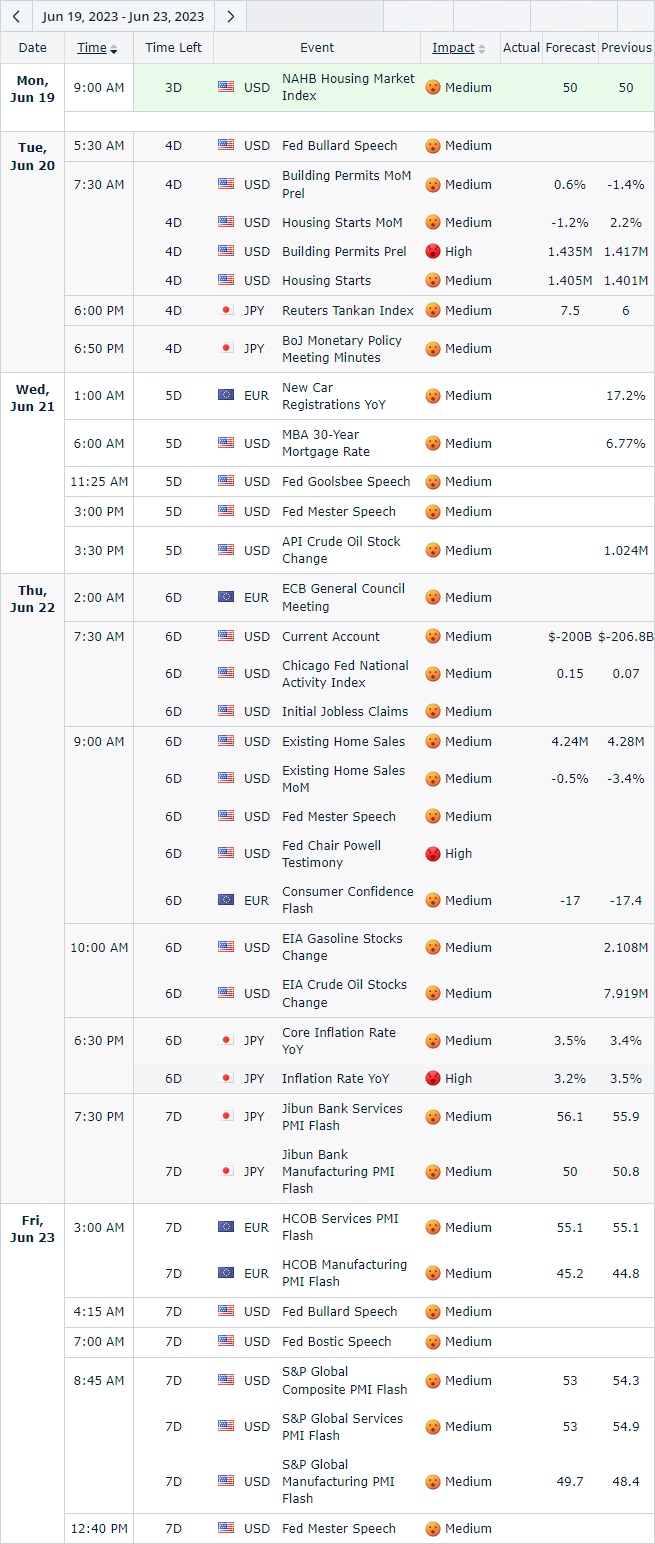Open the ECB General Council Meeting event
This screenshot has height=1544, width=655.
(x=343, y=598)
